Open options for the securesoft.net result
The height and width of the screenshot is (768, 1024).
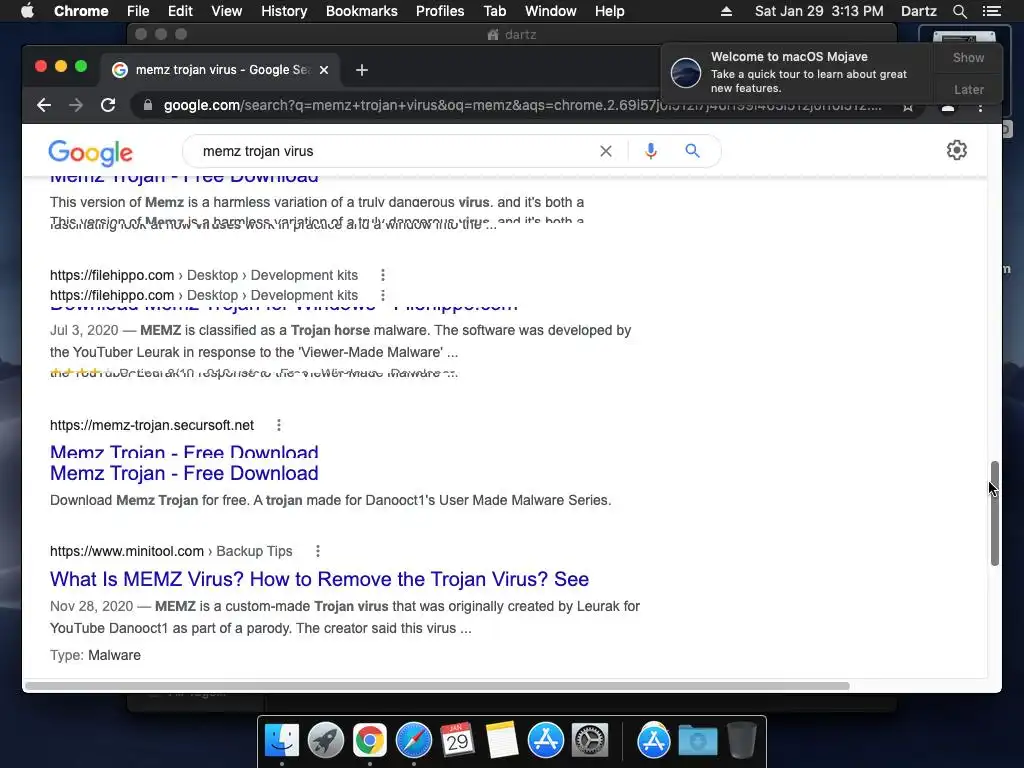(x=279, y=425)
